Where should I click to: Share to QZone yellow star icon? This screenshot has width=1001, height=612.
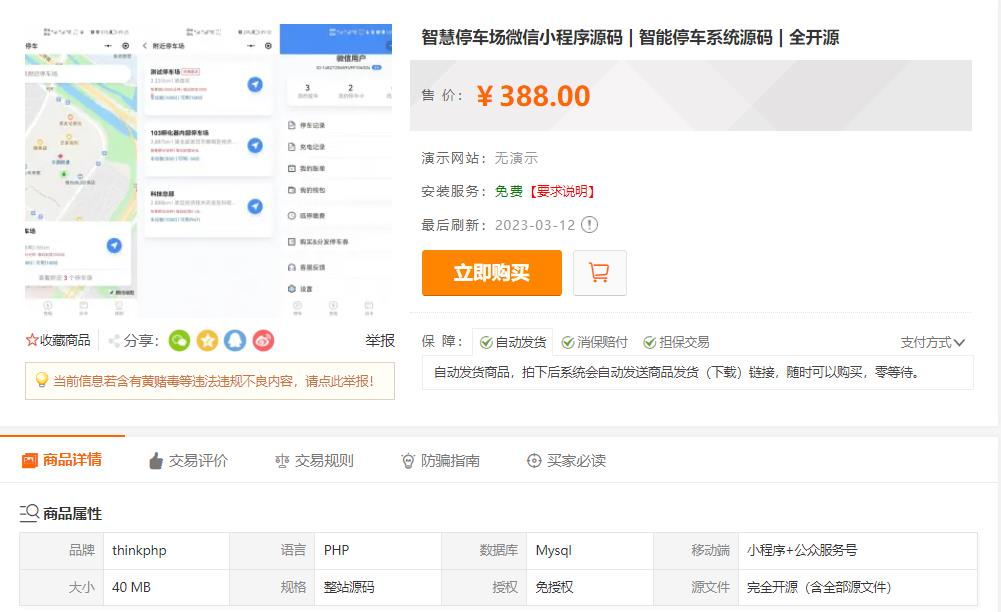[207, 341]
